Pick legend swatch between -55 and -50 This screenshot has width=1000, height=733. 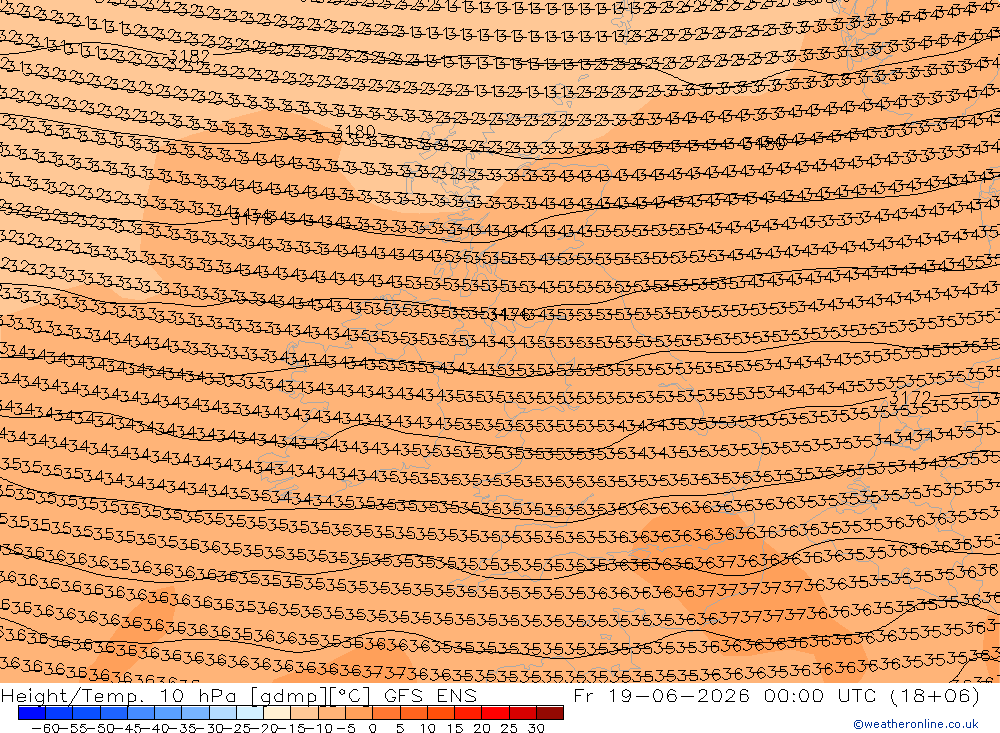tap(87, 713)
